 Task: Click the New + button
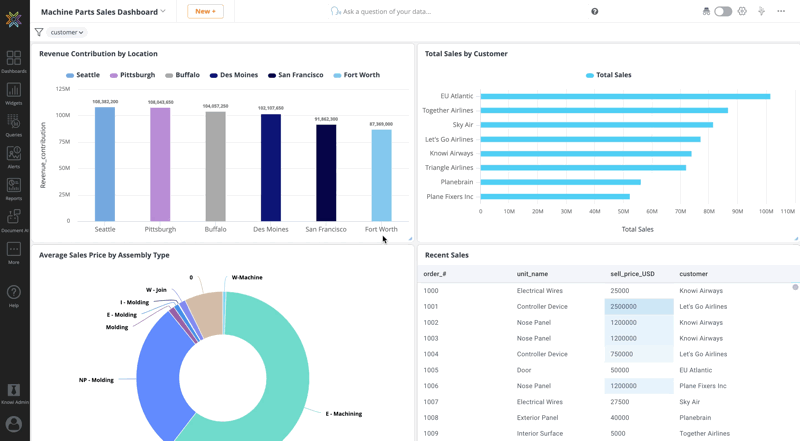click(205, 12)
